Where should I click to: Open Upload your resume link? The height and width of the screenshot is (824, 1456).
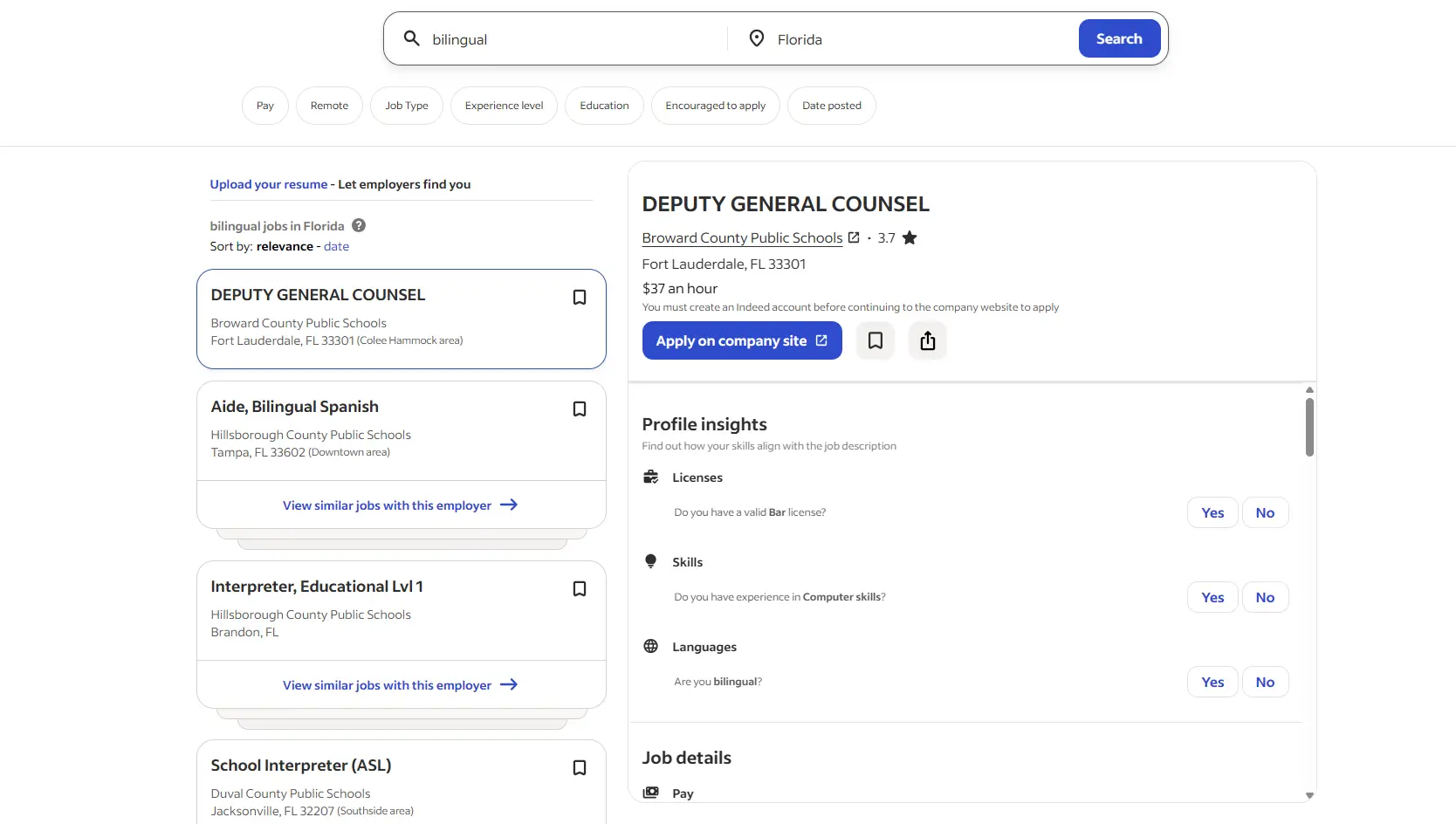pyautogui.click(x=269, y=184)
